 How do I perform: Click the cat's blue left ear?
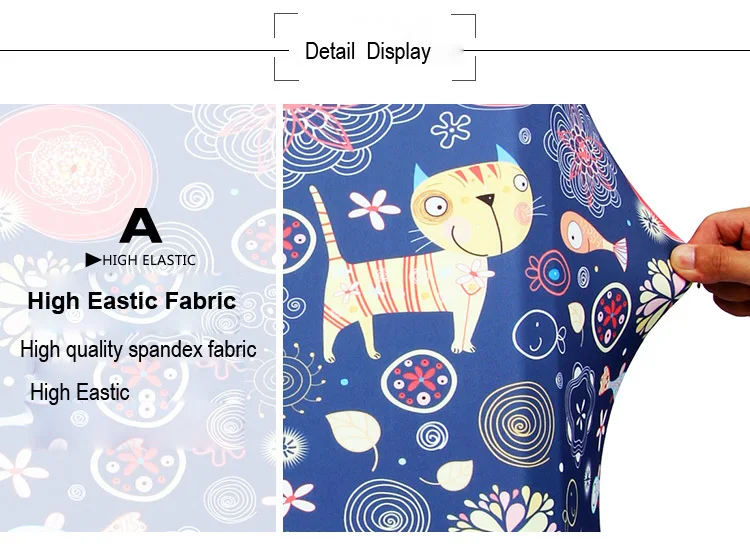[422, 176]
